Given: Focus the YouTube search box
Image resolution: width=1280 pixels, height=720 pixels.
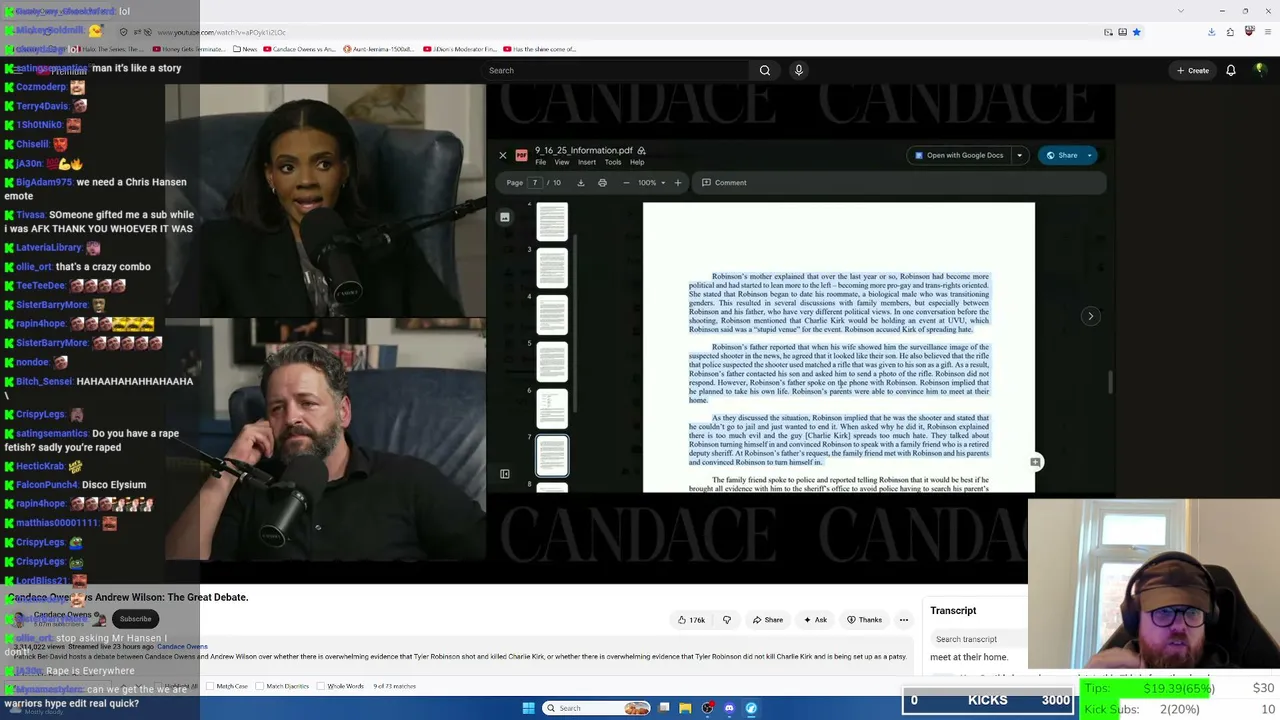Looking at the screenshot, I should click(x=615, y=70).
